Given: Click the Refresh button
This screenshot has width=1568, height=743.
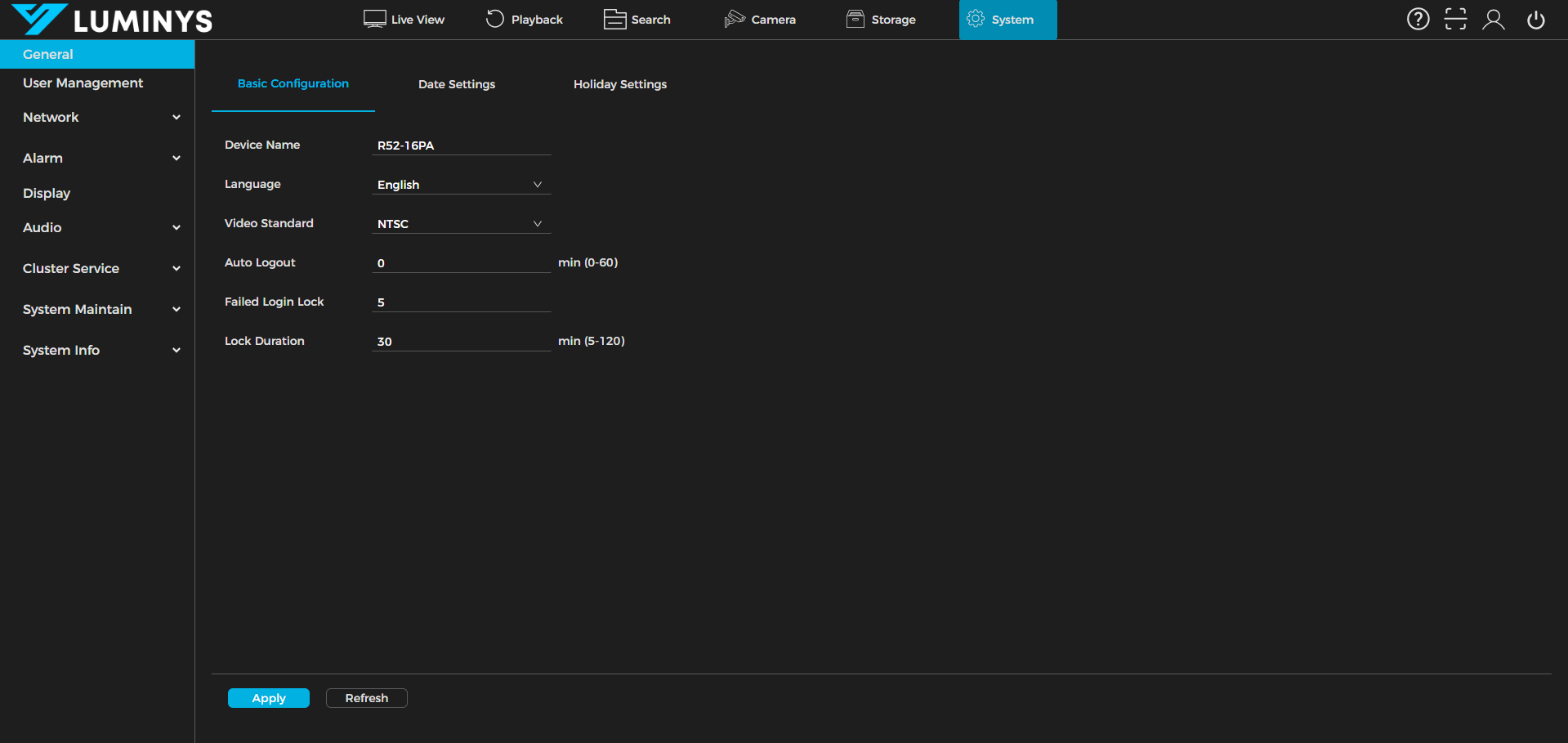Looking at the screenshot, I should pyautogui.click(x=366, y=698).
